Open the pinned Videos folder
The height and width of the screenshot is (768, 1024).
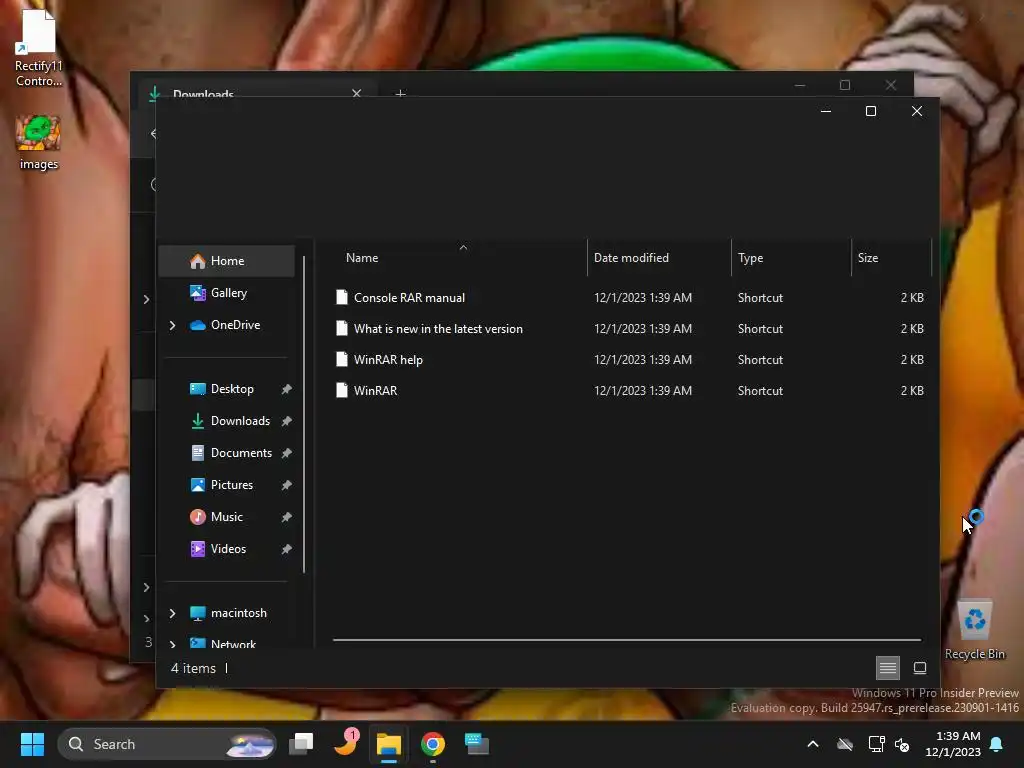tap(228, 549)
